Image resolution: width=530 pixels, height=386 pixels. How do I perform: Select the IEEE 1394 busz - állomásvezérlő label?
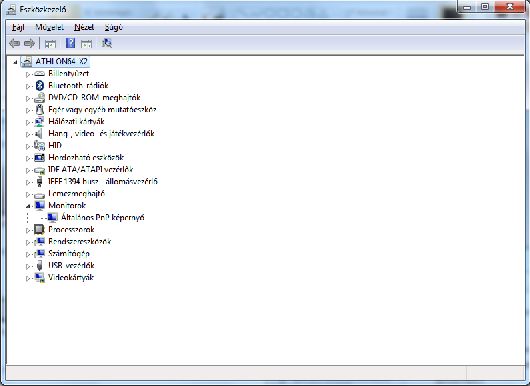click(x=103, y=182)
